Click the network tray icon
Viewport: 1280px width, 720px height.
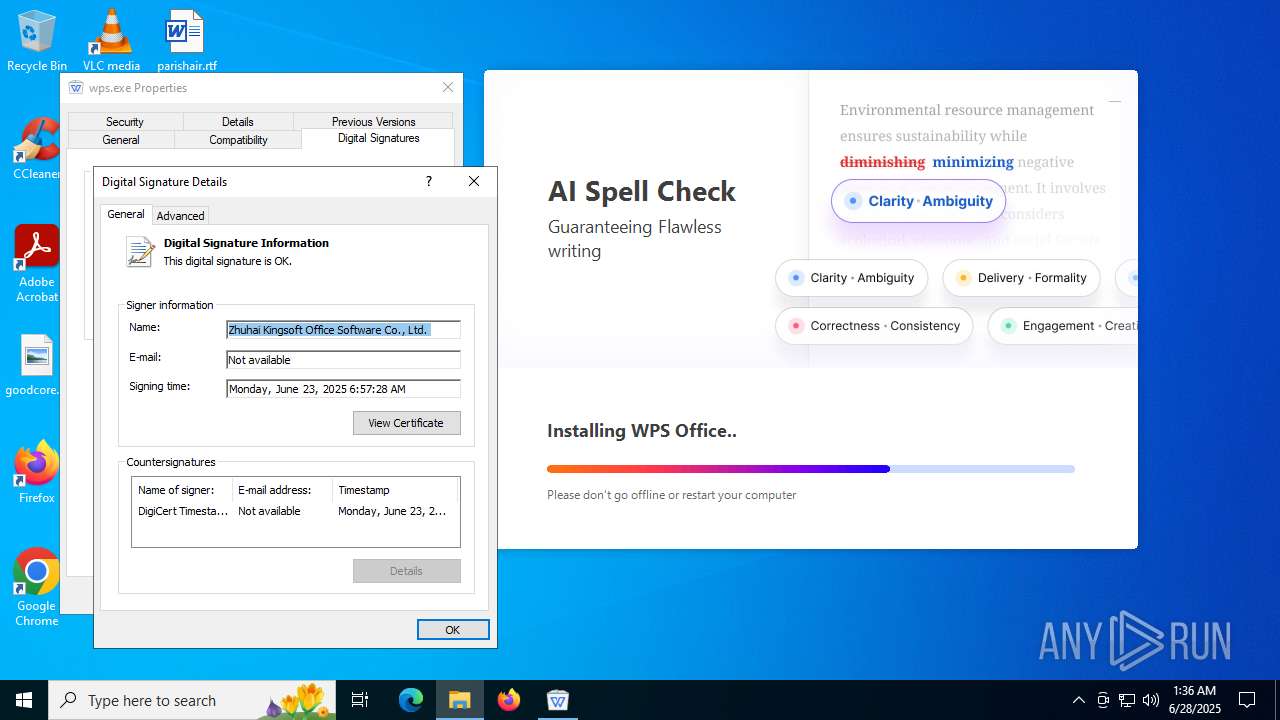pos(1127,700)
